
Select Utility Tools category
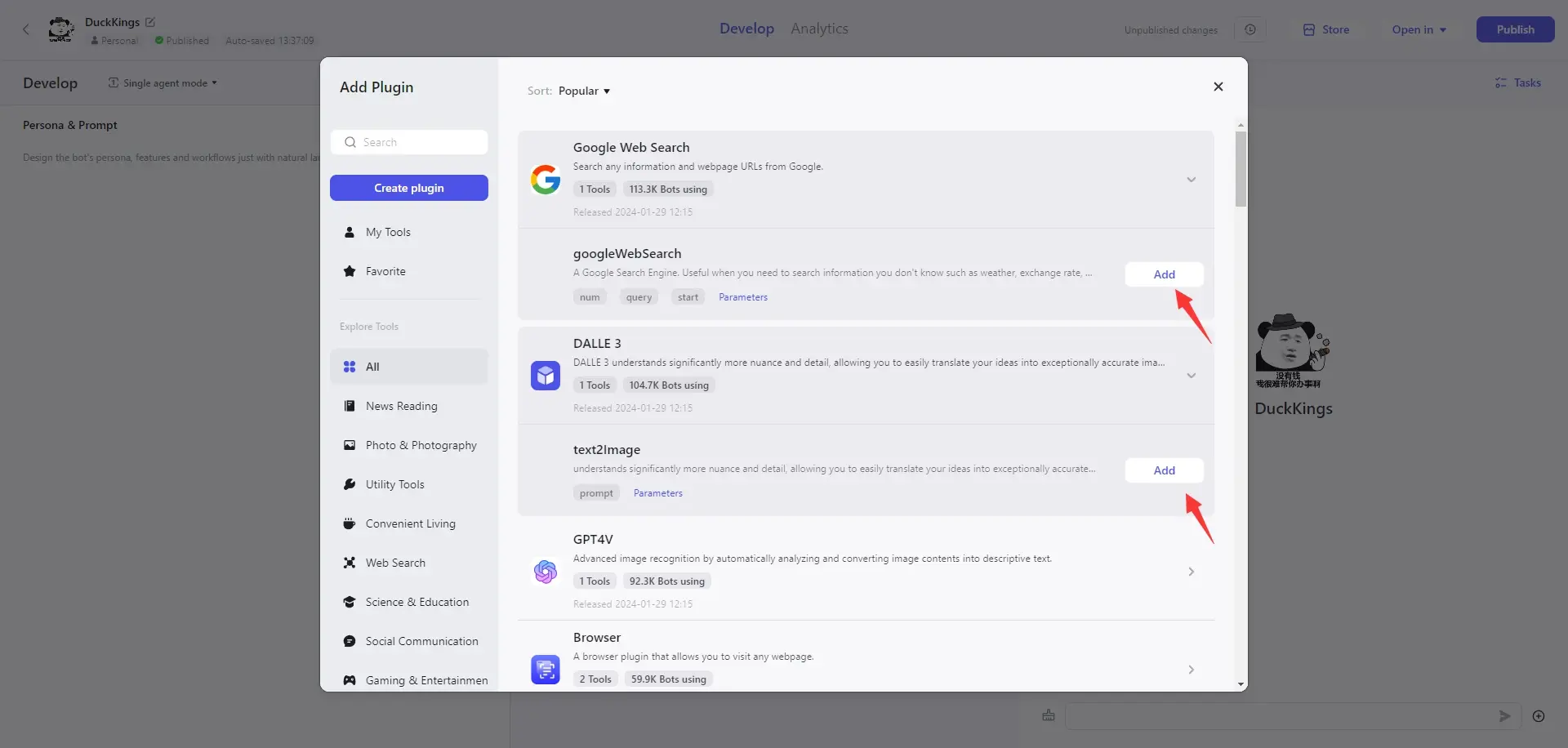pos(409,484)
